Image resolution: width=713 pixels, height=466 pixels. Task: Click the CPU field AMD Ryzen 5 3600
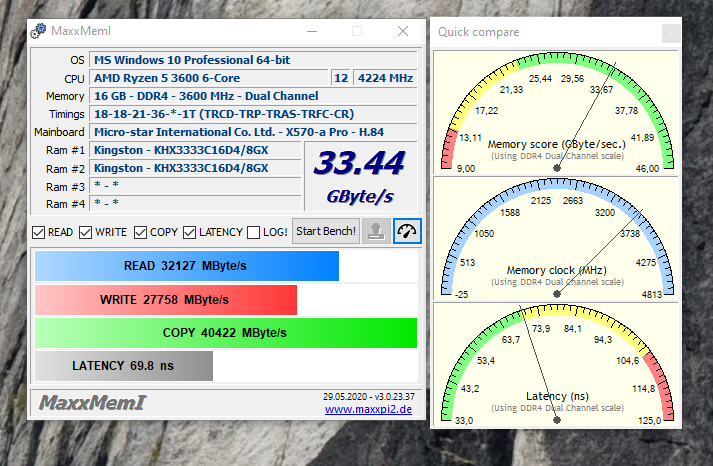pos(209,78)
